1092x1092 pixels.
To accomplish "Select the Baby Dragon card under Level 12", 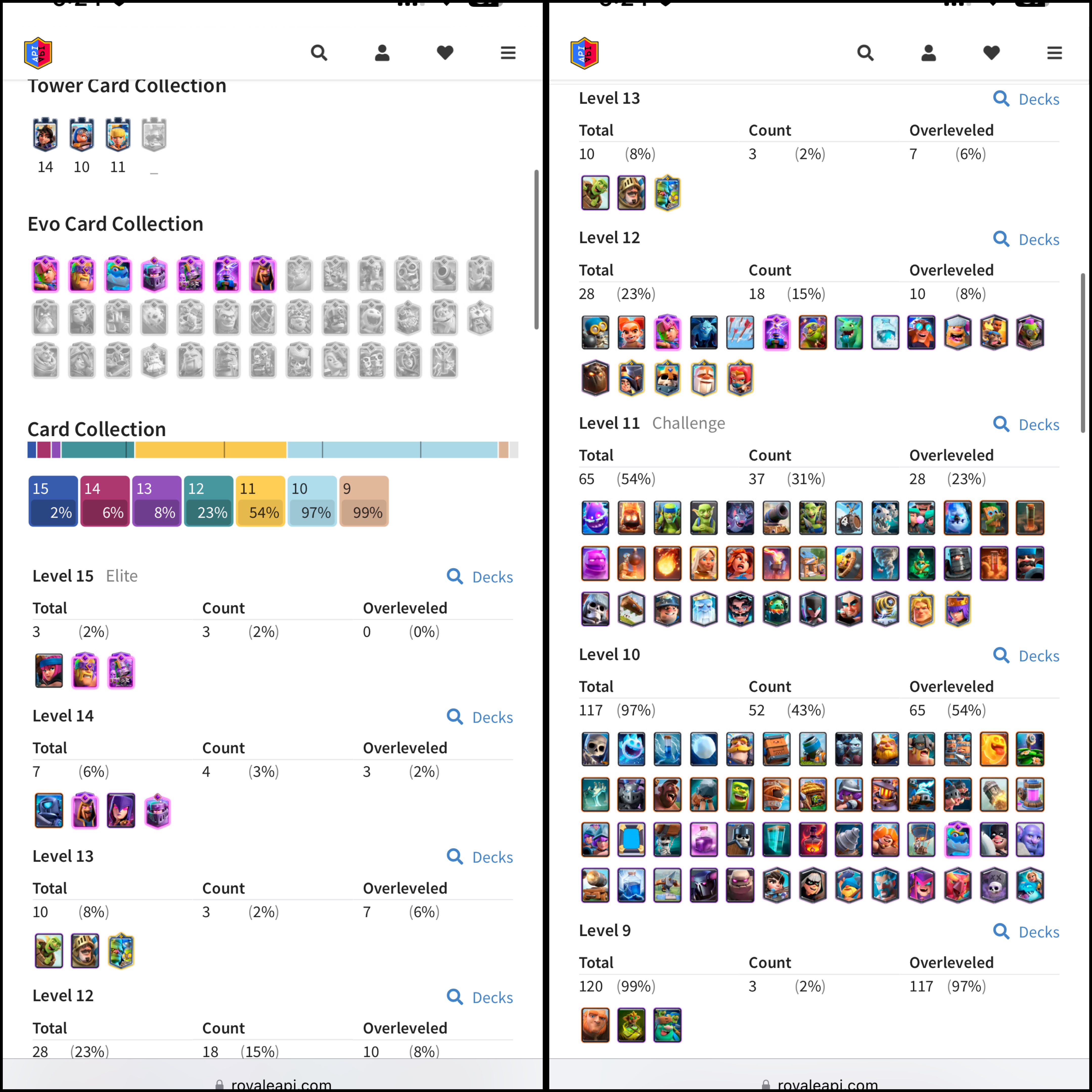I will (x=849, y=332).
